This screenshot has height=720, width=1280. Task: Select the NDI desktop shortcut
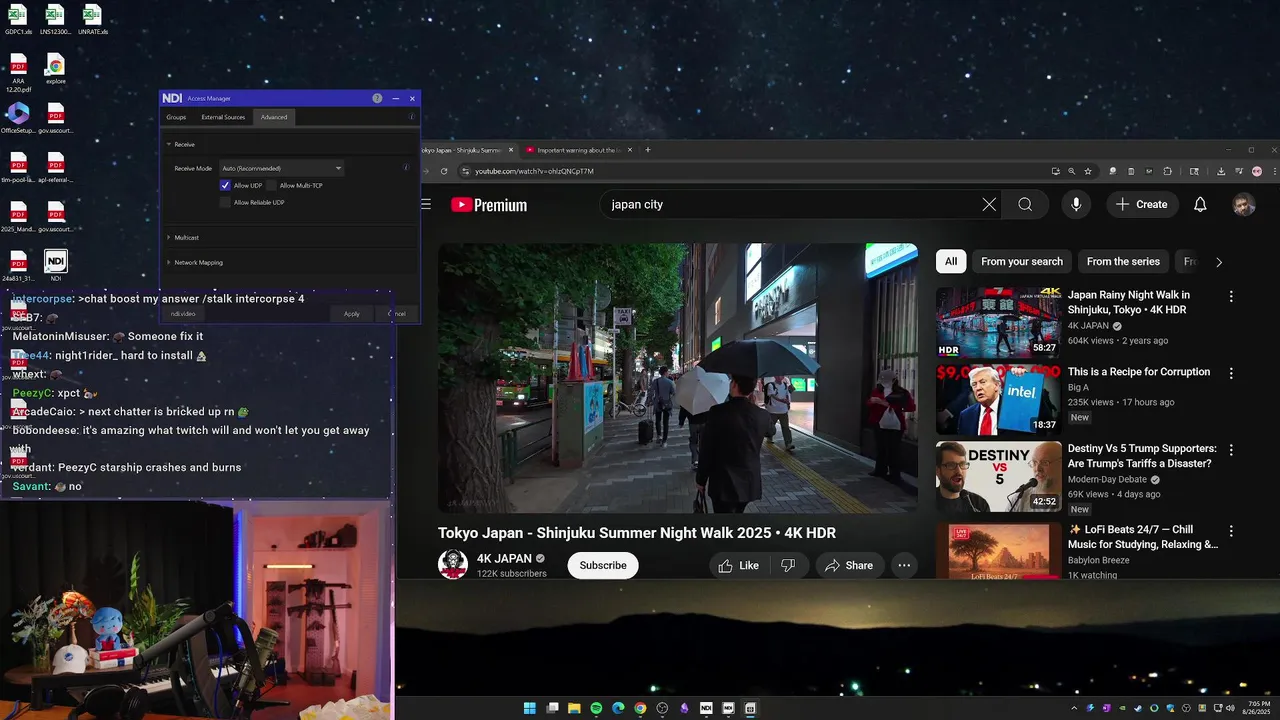click(56, 265)
